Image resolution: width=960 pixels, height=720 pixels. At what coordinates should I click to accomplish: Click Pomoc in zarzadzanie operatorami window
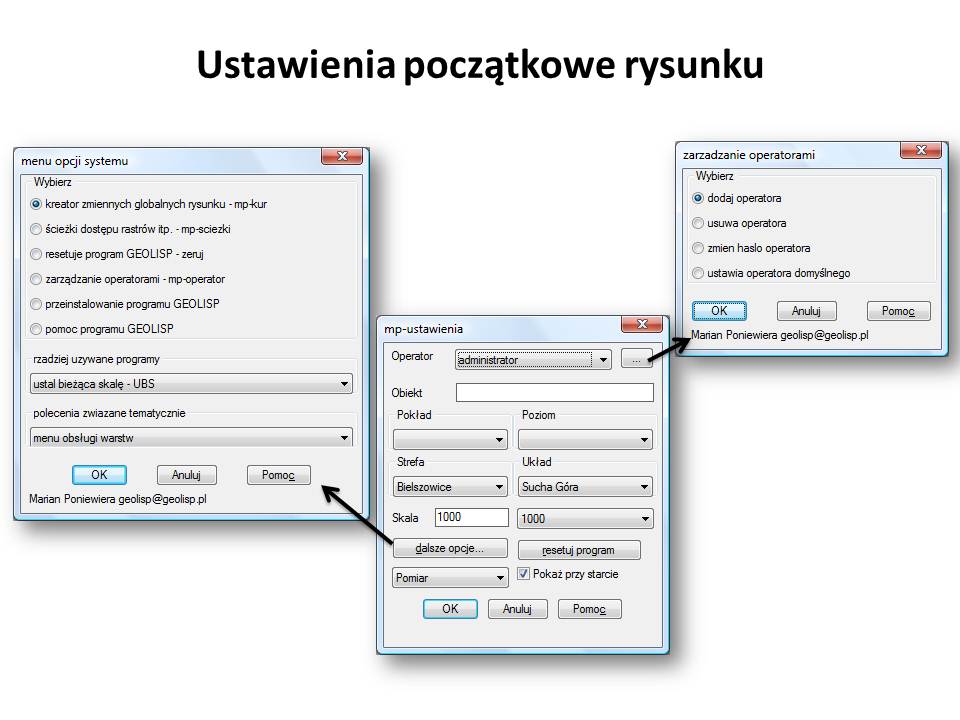(899, 310)
